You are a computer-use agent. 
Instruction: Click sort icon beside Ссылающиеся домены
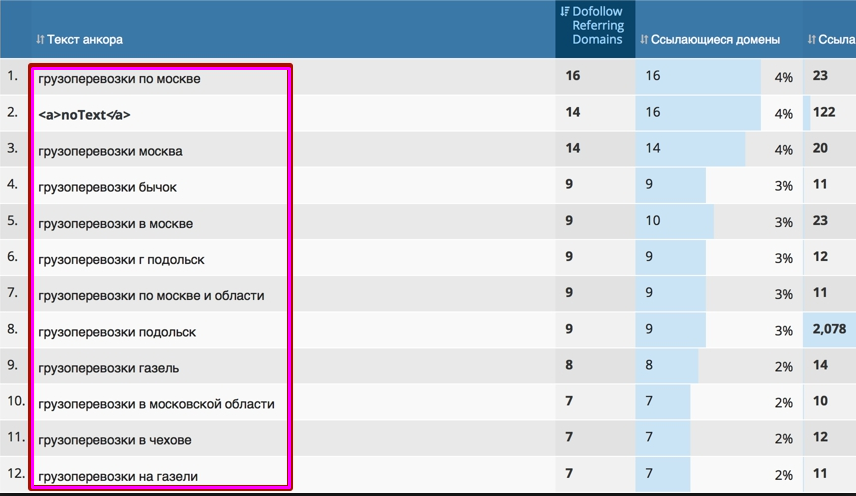tap(643, 40)
